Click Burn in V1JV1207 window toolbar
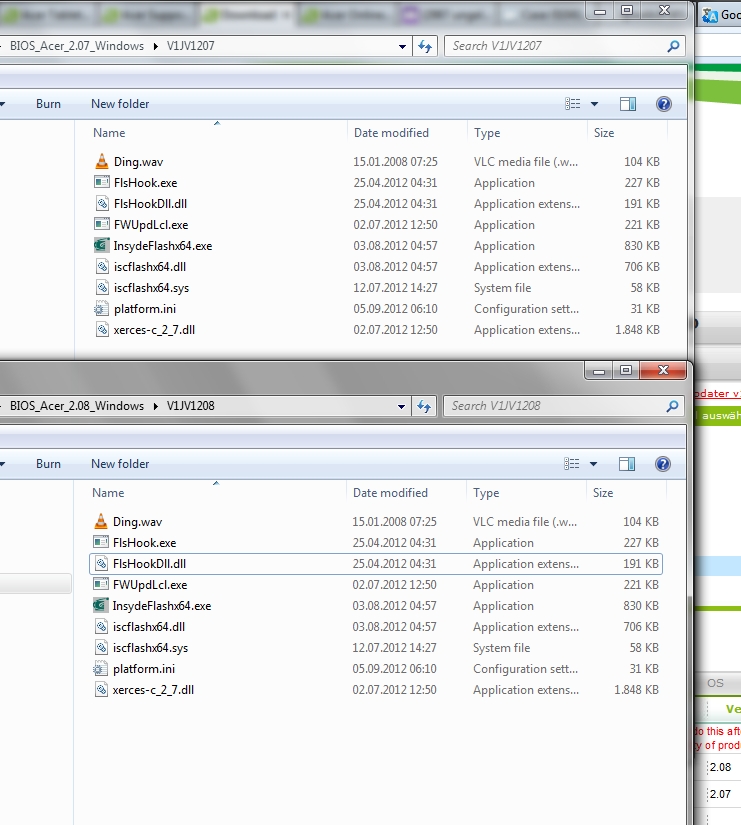 [x=48, y=104]
